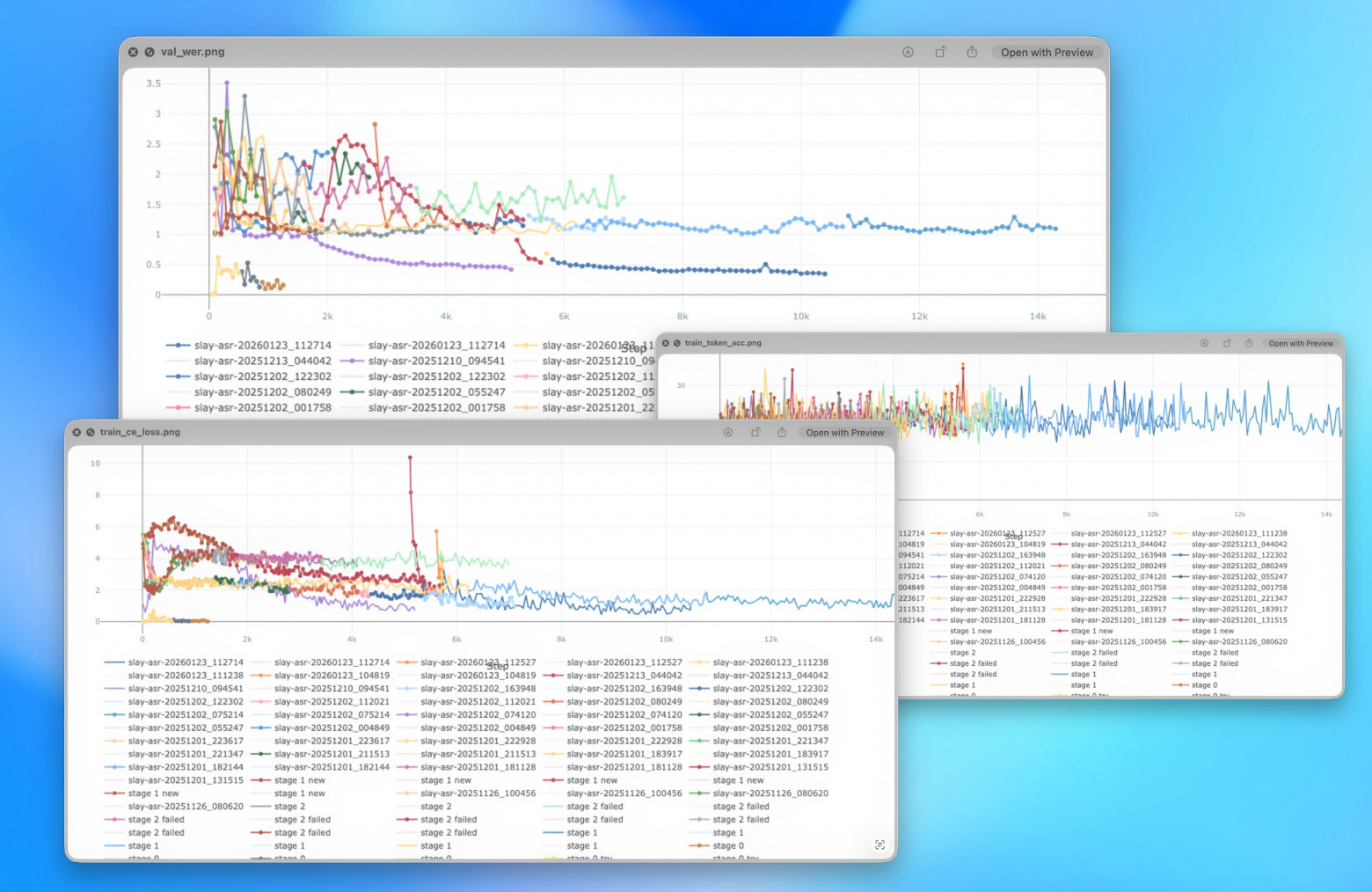1372x892 pixels.
Task: Open train_ce_loss.png with Preview
Action: (x=844, y=433)
